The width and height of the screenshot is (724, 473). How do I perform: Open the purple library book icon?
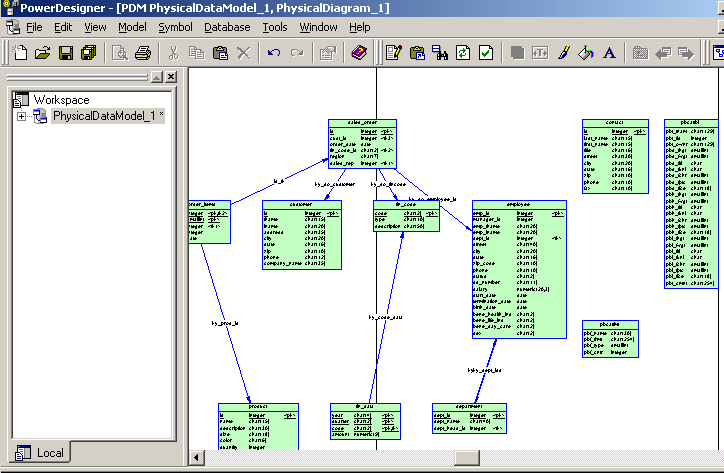[359, 52]
